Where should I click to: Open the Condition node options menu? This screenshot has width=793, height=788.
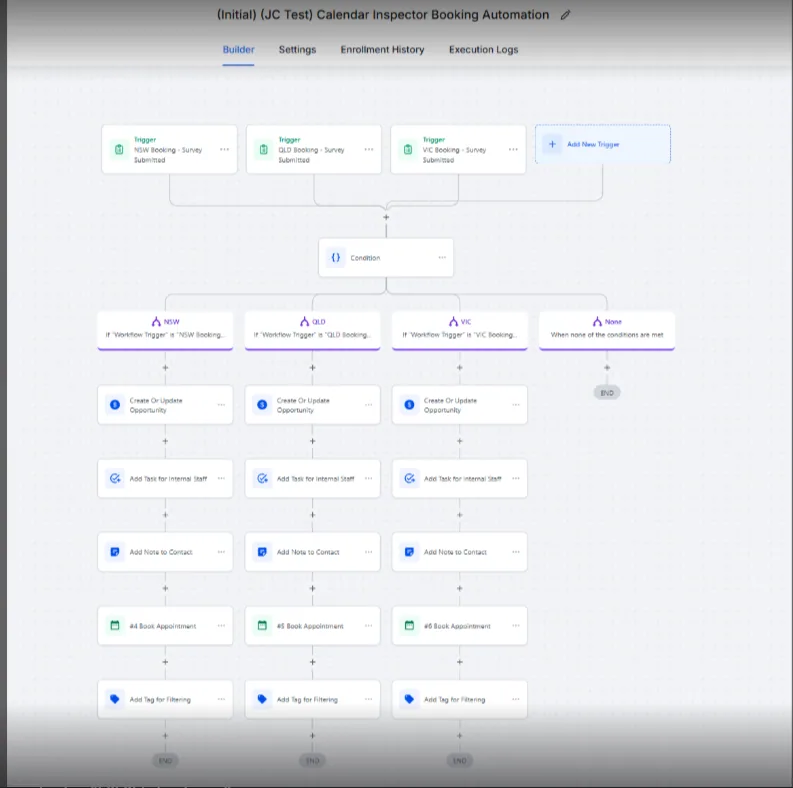(x=442, y=257)
